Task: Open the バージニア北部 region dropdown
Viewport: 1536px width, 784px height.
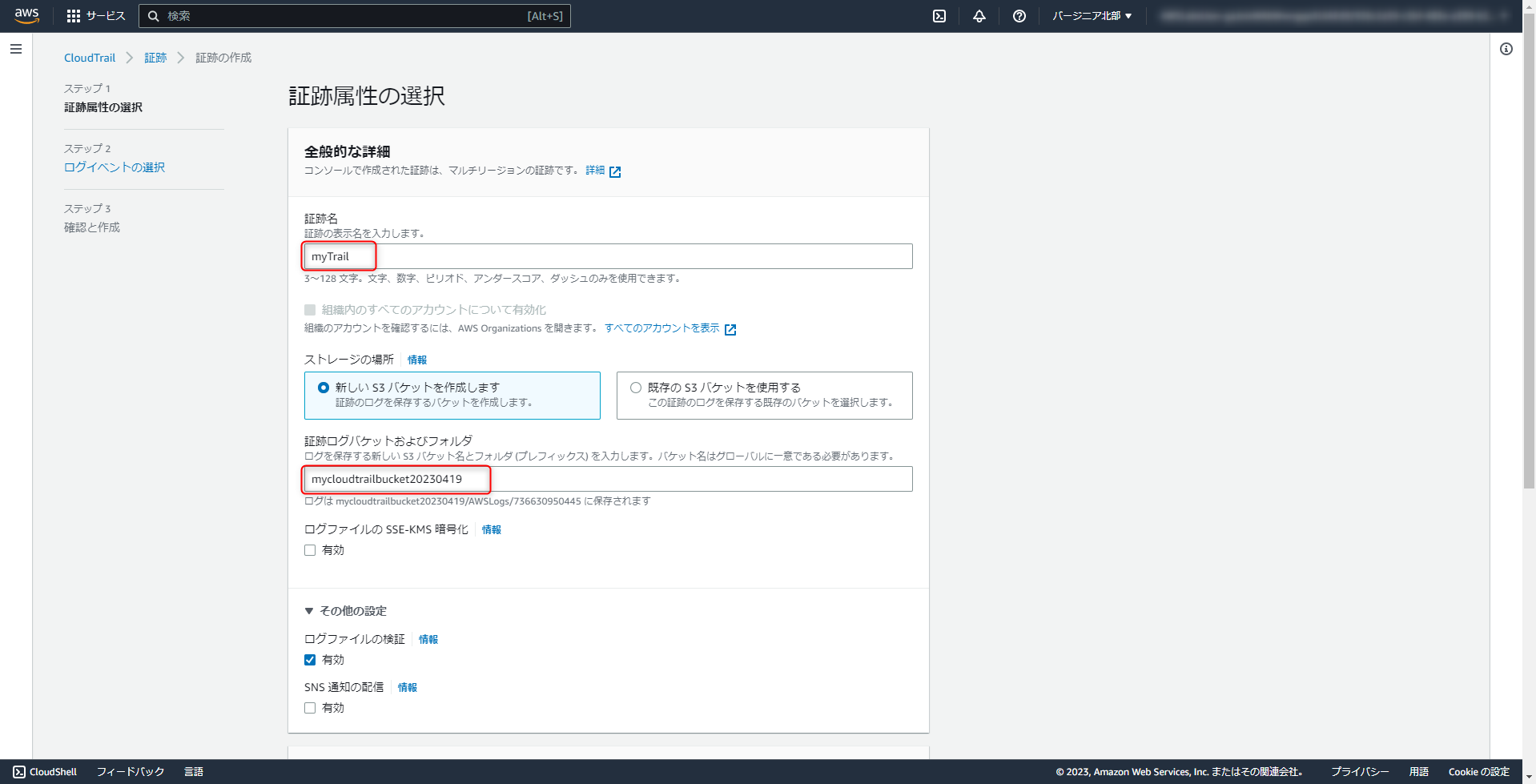Action: pos(1092,15)
